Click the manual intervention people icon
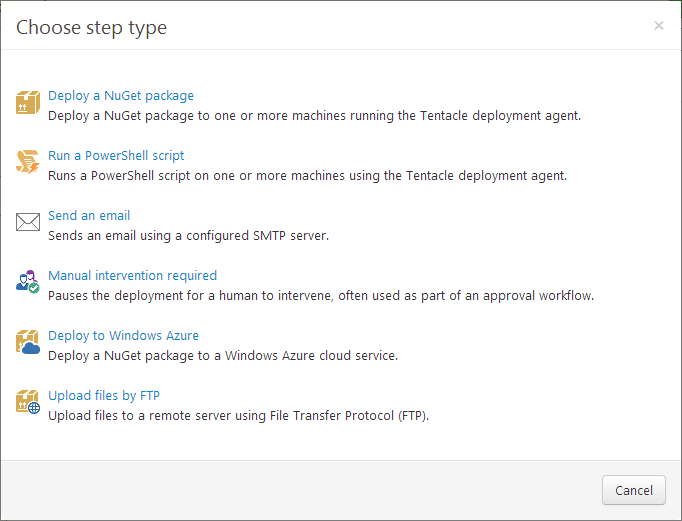Screen dimensions: 682x521 [27, 282]
